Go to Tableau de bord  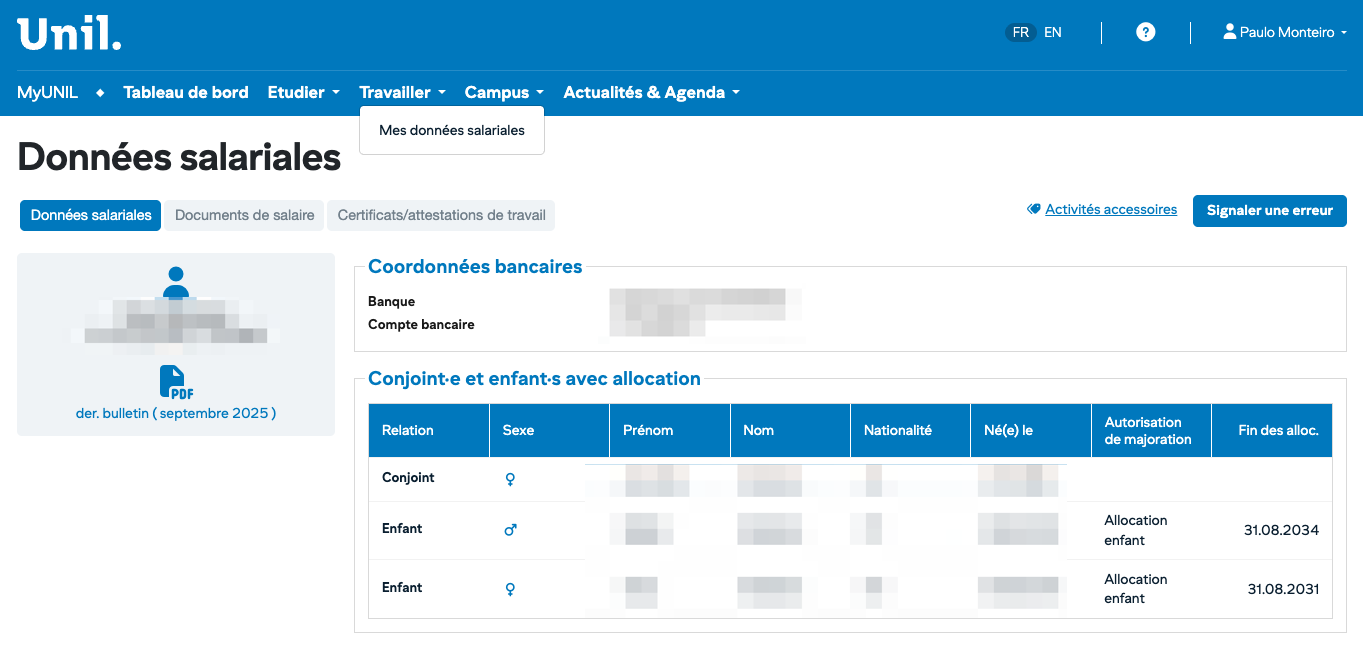[x=186, y=93]
